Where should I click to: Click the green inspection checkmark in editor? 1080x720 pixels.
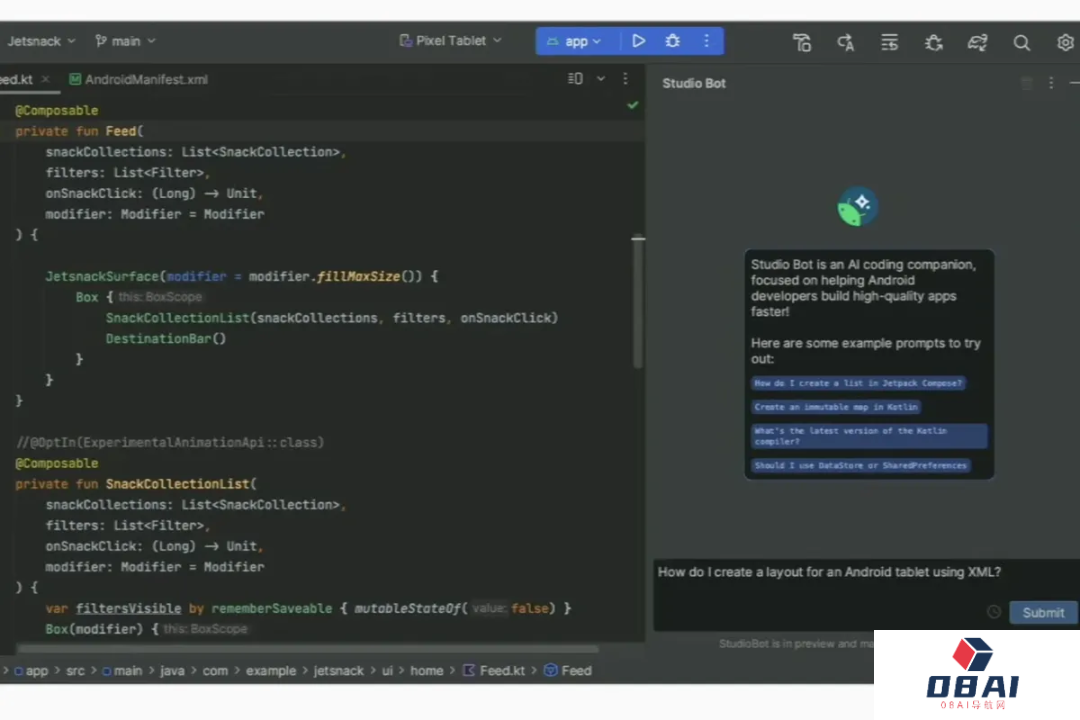[x=632, y=105]
